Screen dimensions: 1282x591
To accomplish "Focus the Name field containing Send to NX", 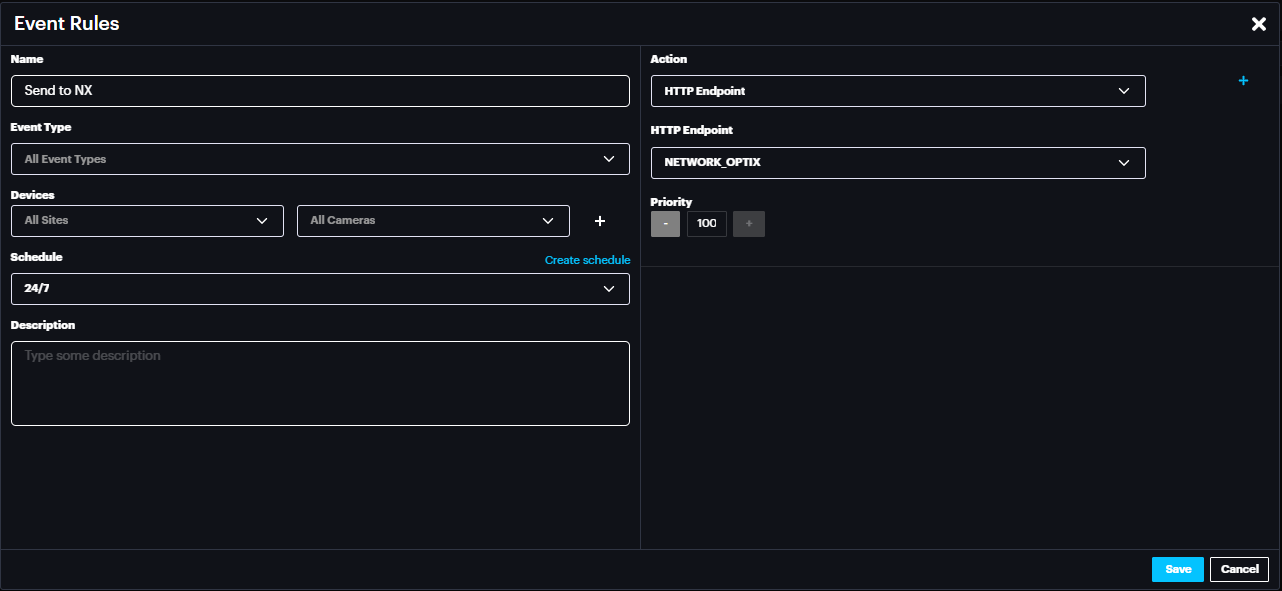I will click(x=320, y=91).
